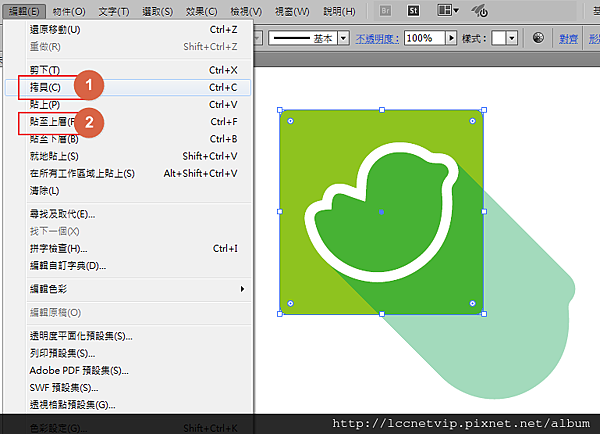
Task: Open 拼字檢查(H)... spell check
Action: (x=128, y=249)
